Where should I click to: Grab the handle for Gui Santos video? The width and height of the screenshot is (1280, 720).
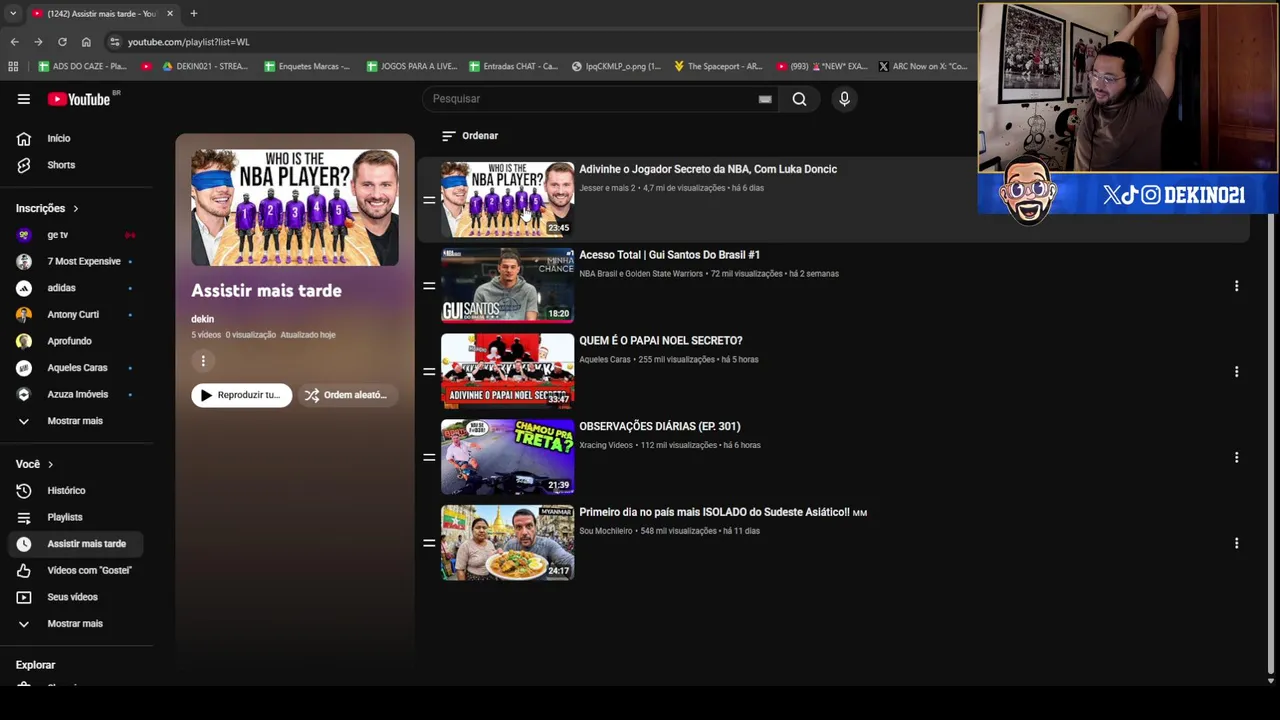[429, 286]
